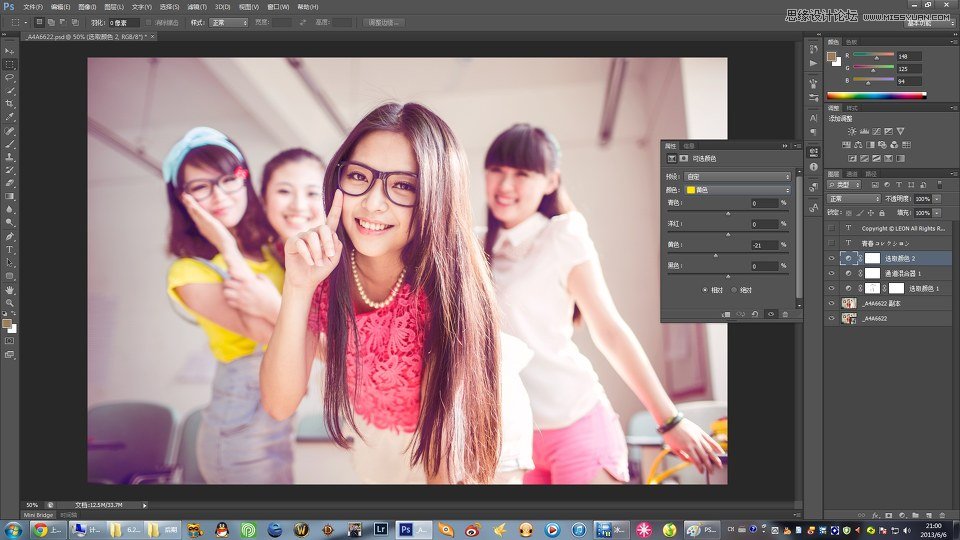This screenshot has width=960, height=540.
Task: Click the foreground color swatch in Color panel
Action: click(831, 56)
